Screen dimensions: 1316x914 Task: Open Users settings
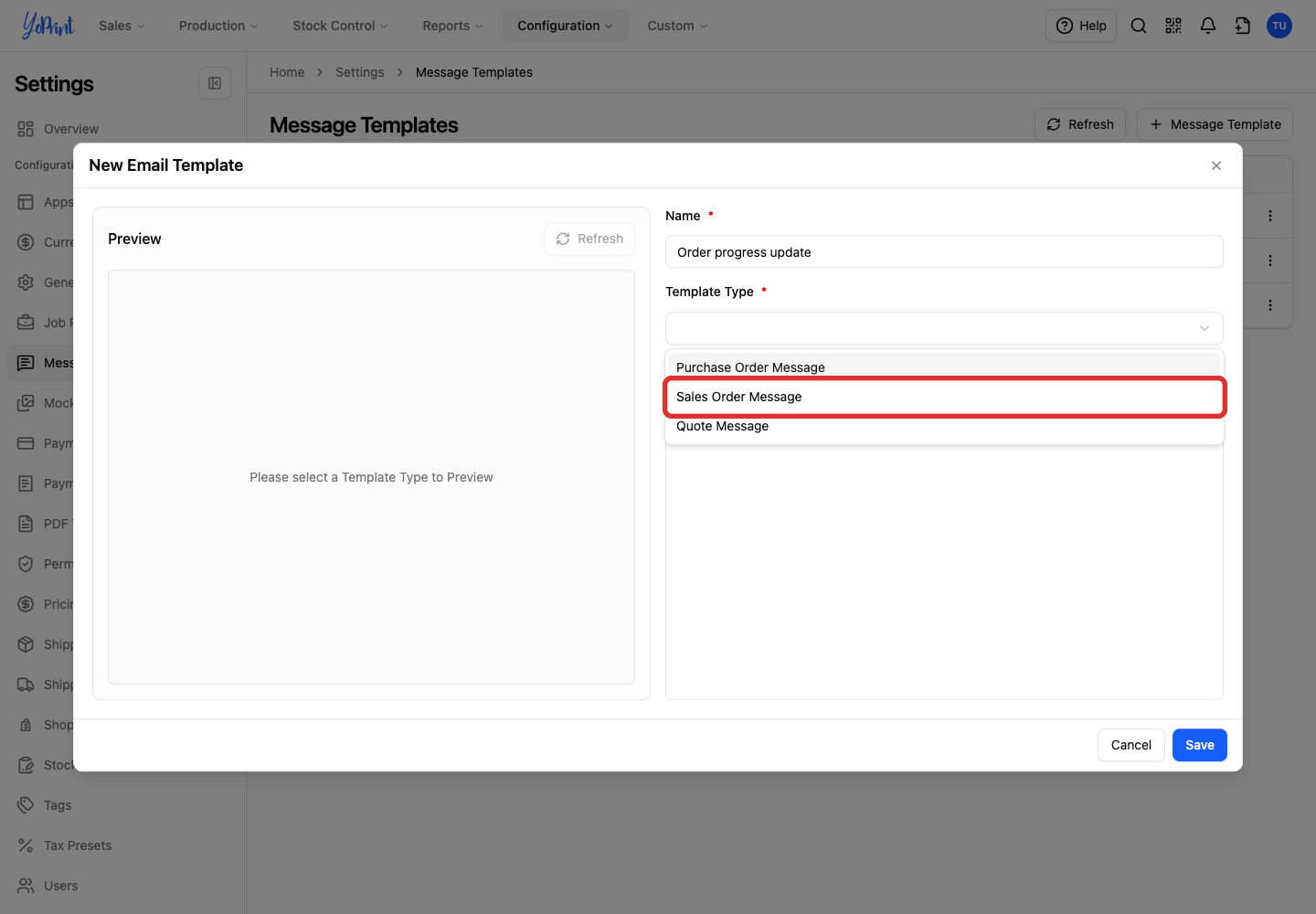pos(61,886)
